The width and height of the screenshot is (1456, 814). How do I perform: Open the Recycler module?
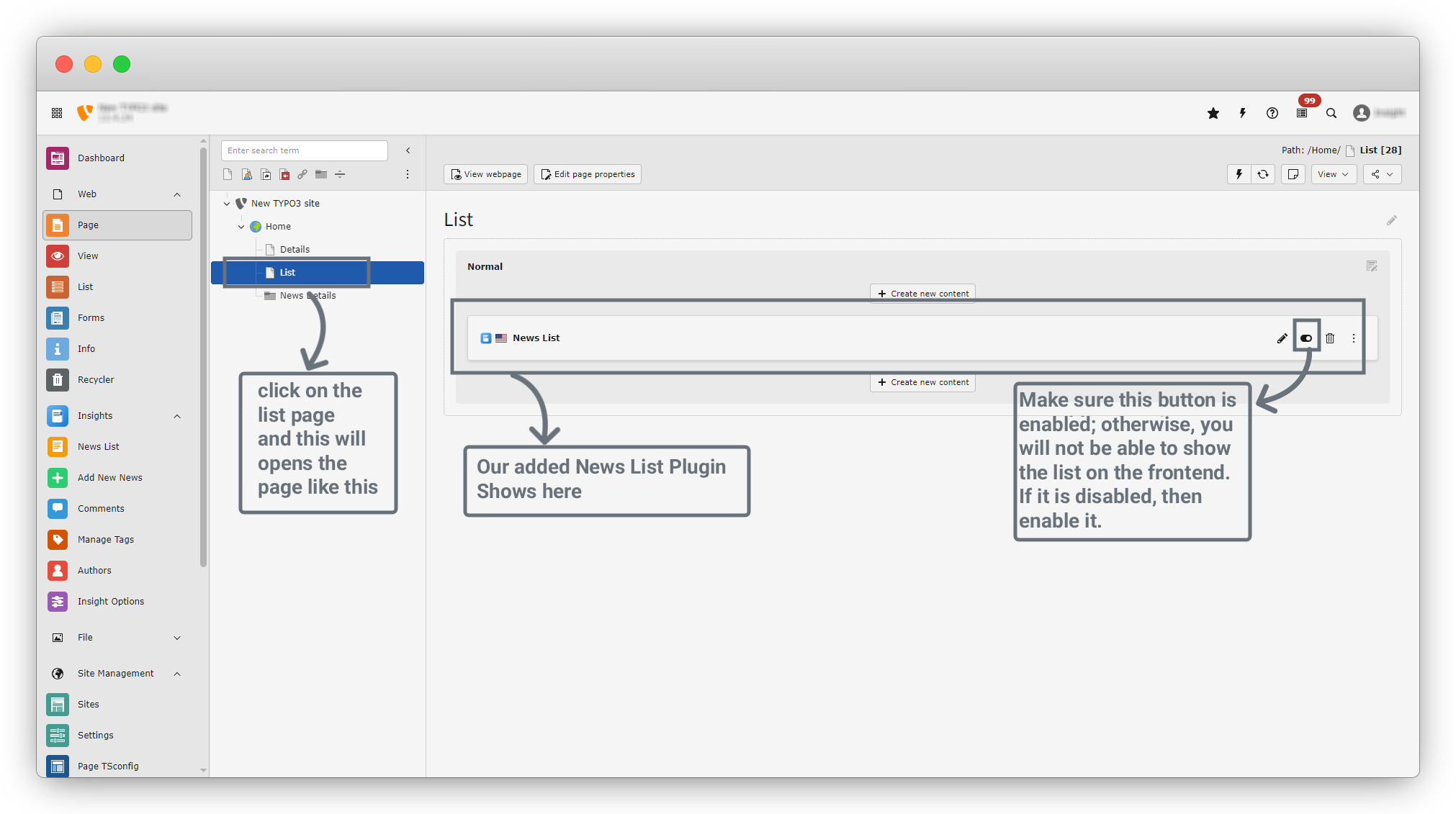click(x=96, y=380)
